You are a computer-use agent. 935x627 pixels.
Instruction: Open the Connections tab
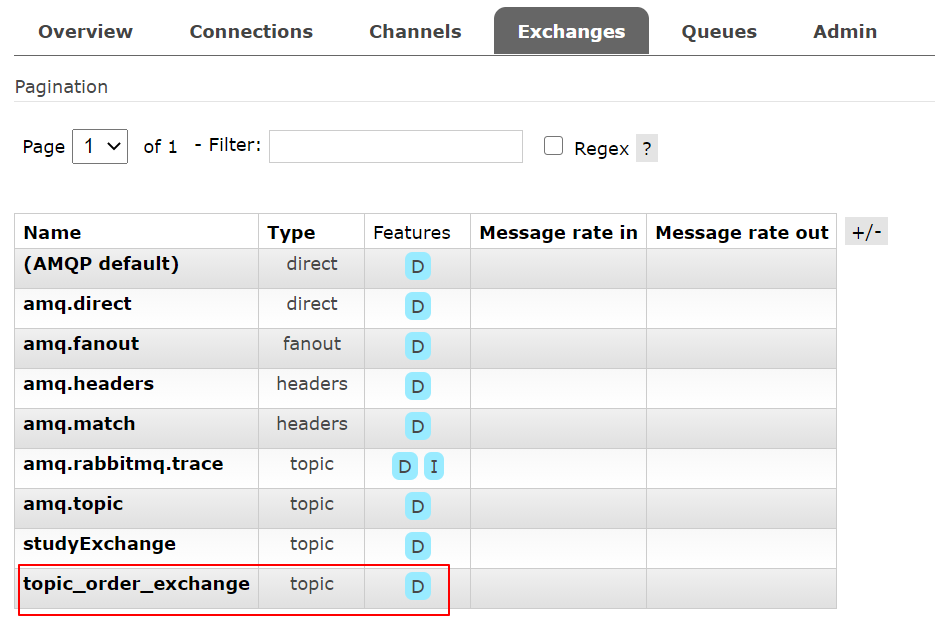click(251, 31)
